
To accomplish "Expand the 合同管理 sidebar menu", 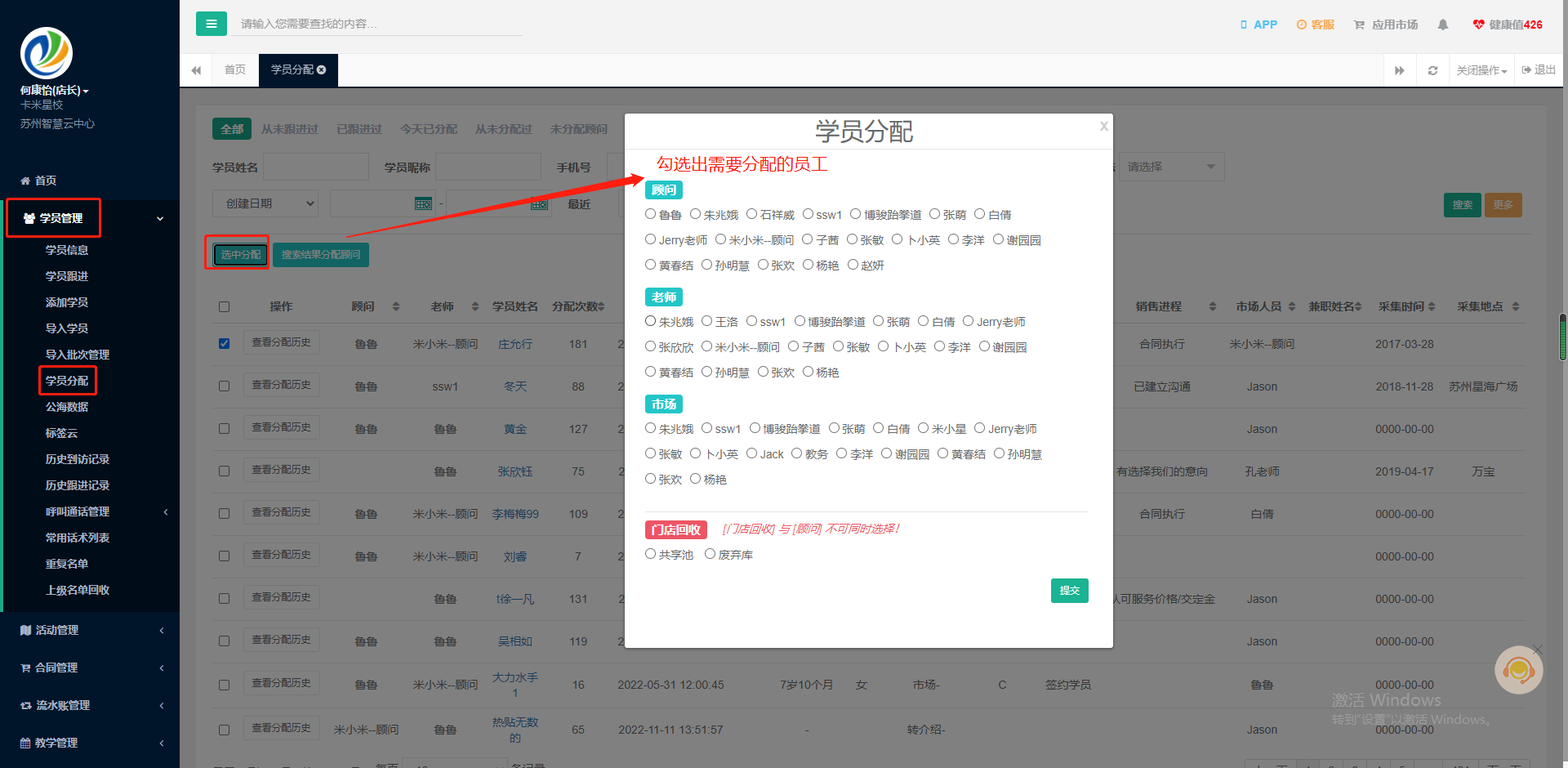I will [x=90, y=668].
